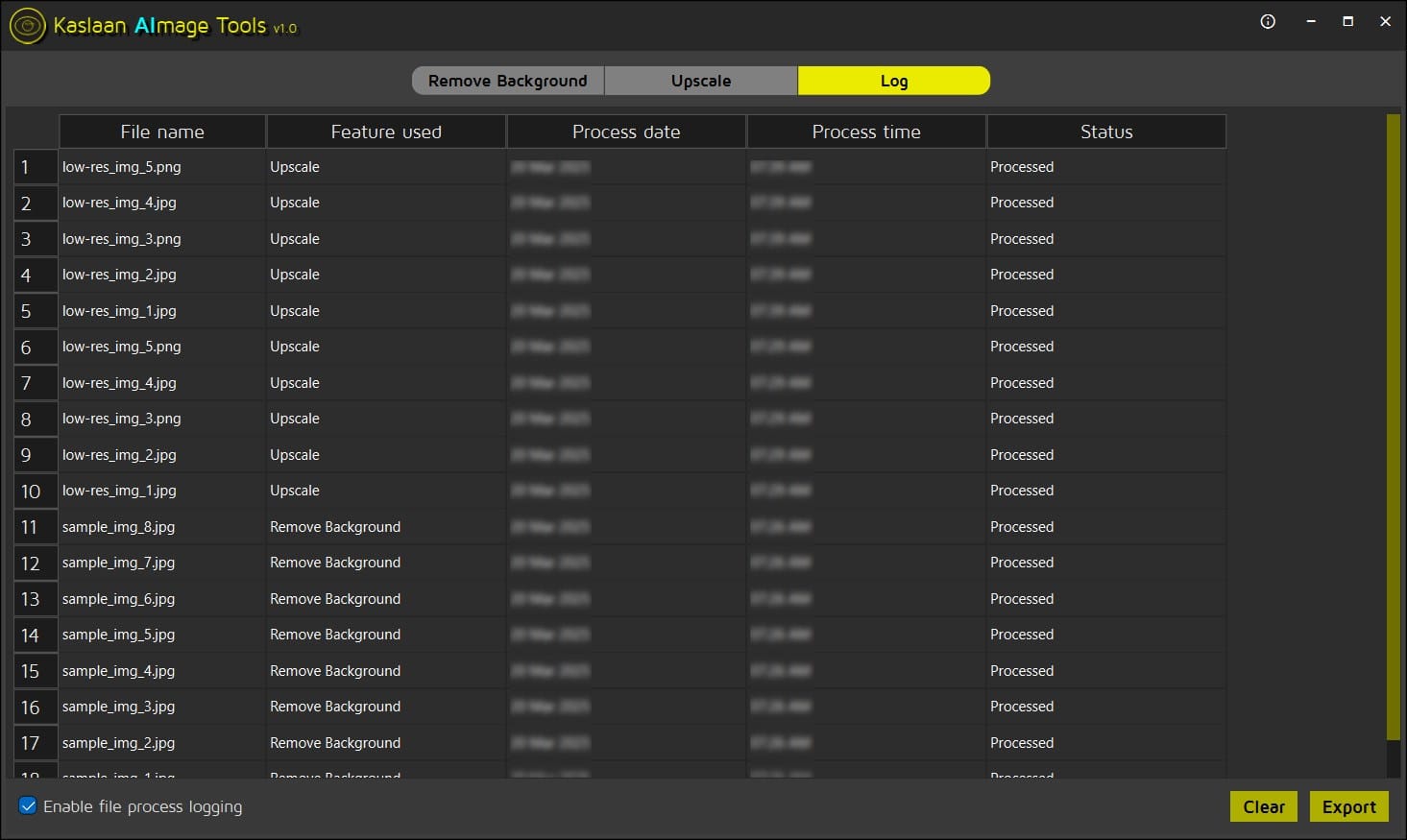The width and height of the screenshot is (1407, 840).
Task: Export the log with Export button
Action: tap(1348, 807)
